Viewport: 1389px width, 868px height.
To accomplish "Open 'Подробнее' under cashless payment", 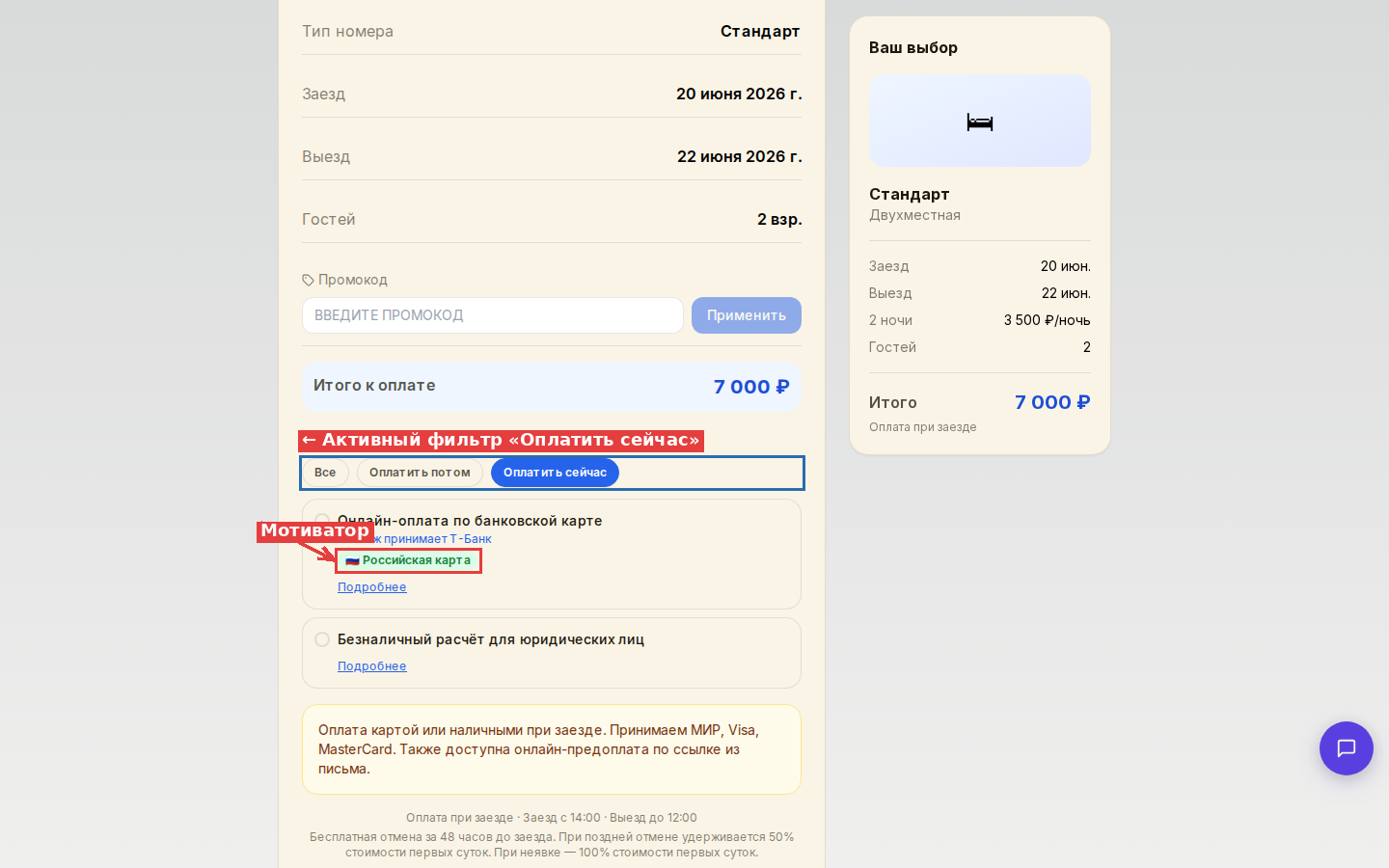I will click(371, 666).
